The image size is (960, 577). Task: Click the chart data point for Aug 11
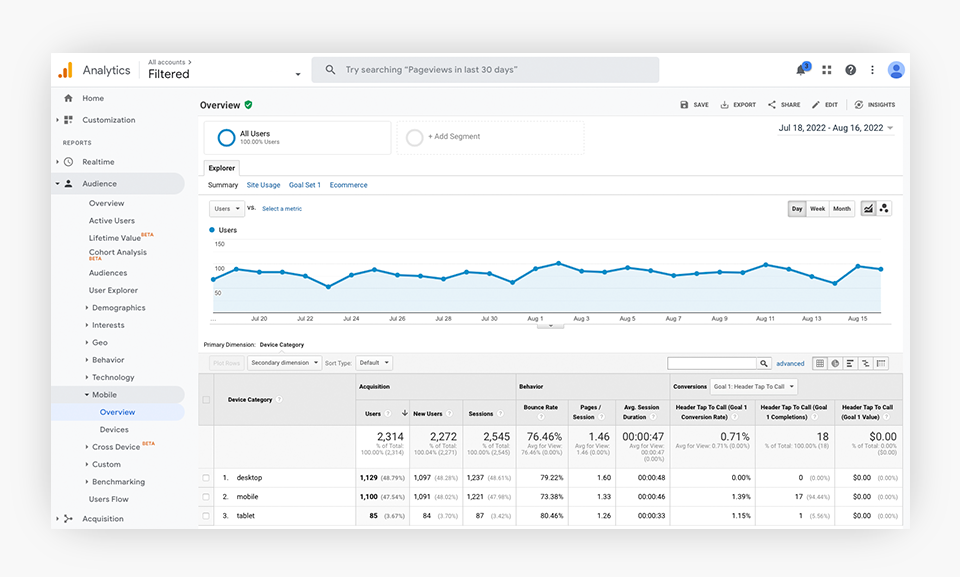[765, 265]
